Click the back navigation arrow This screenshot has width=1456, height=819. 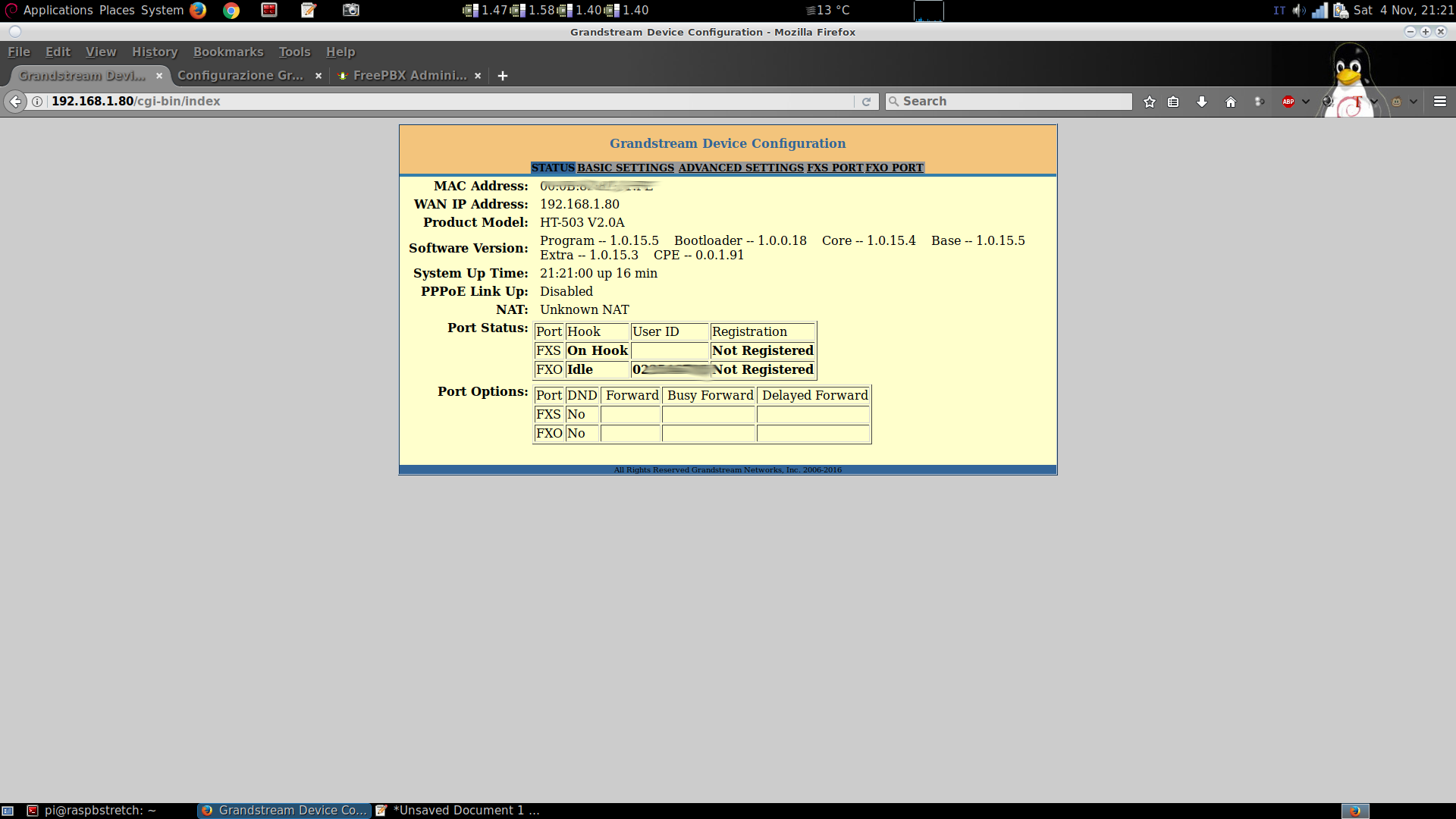click(x=15, y=102)
